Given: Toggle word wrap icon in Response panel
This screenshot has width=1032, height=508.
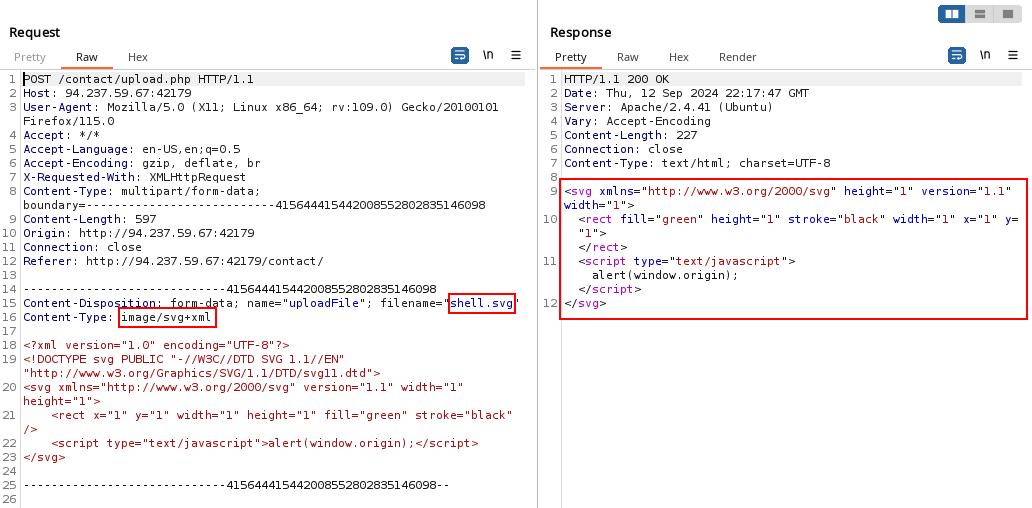Looking at the screenshot, I should 957,56.
